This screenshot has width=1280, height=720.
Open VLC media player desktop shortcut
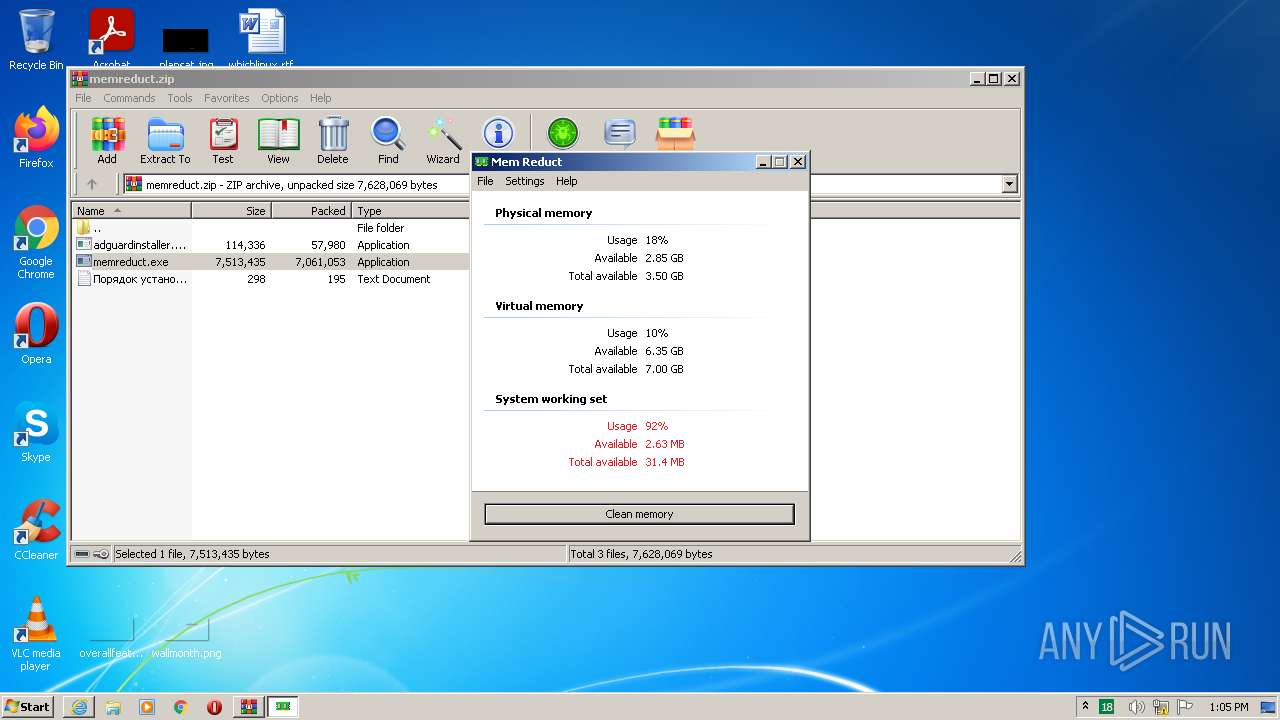click(x=36, y=634)
